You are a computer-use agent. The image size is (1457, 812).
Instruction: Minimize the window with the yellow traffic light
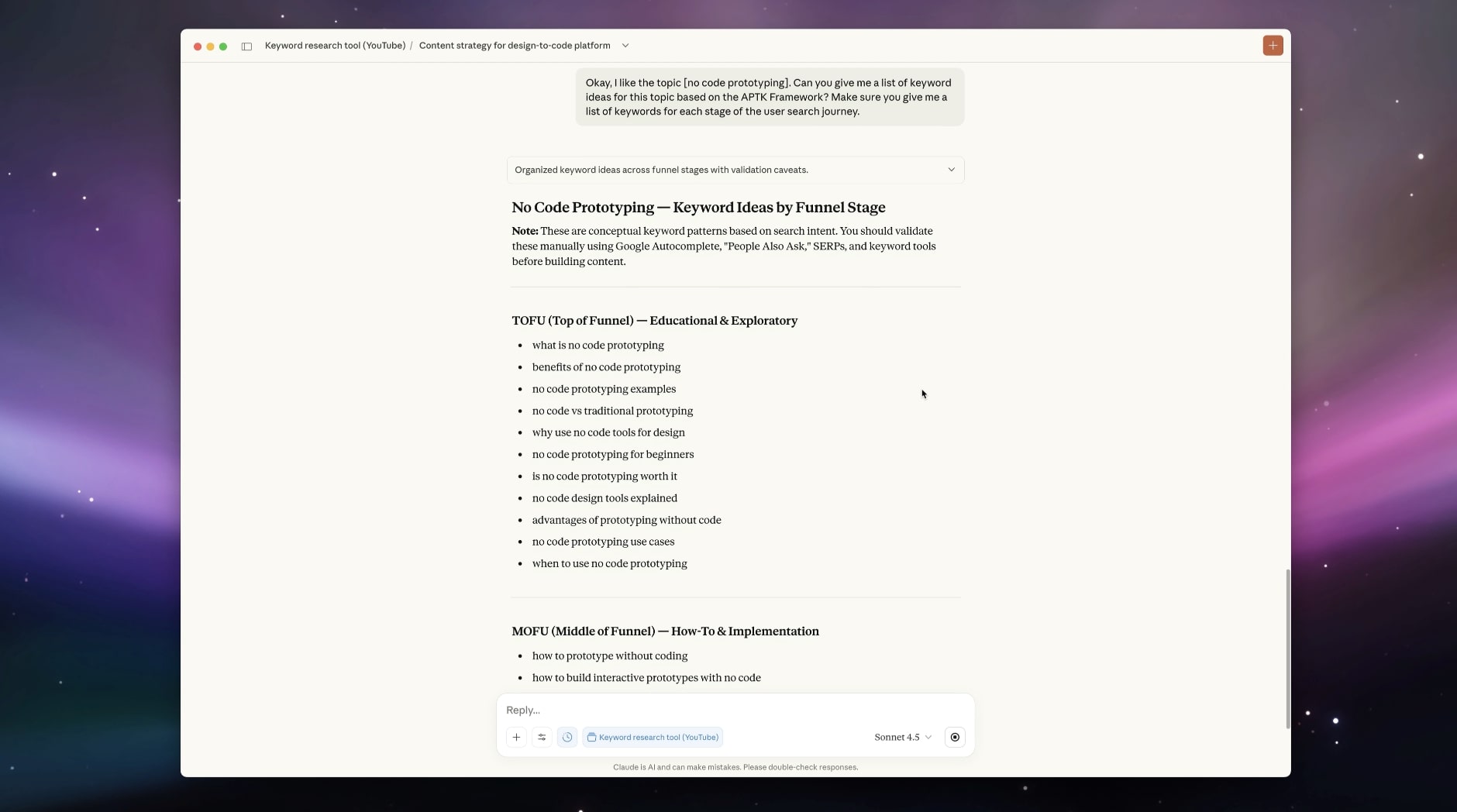pyautogui.click(x=211, y=46)
